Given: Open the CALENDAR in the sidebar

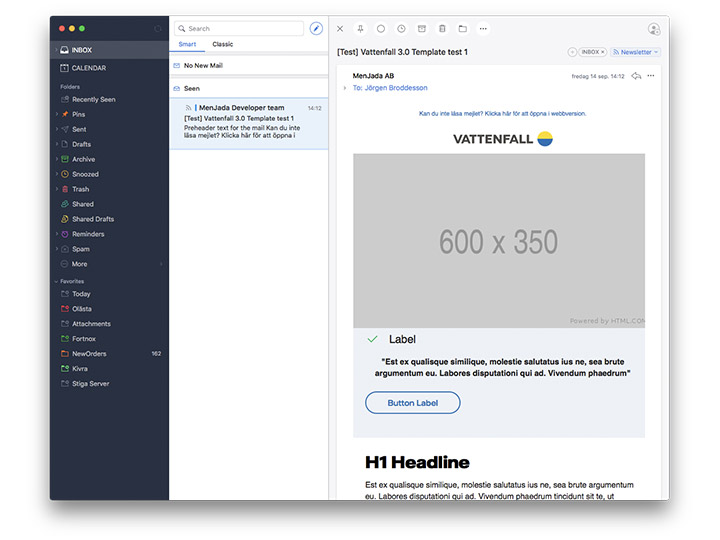Looking at the screenshot, I should [x=109, y=68].
